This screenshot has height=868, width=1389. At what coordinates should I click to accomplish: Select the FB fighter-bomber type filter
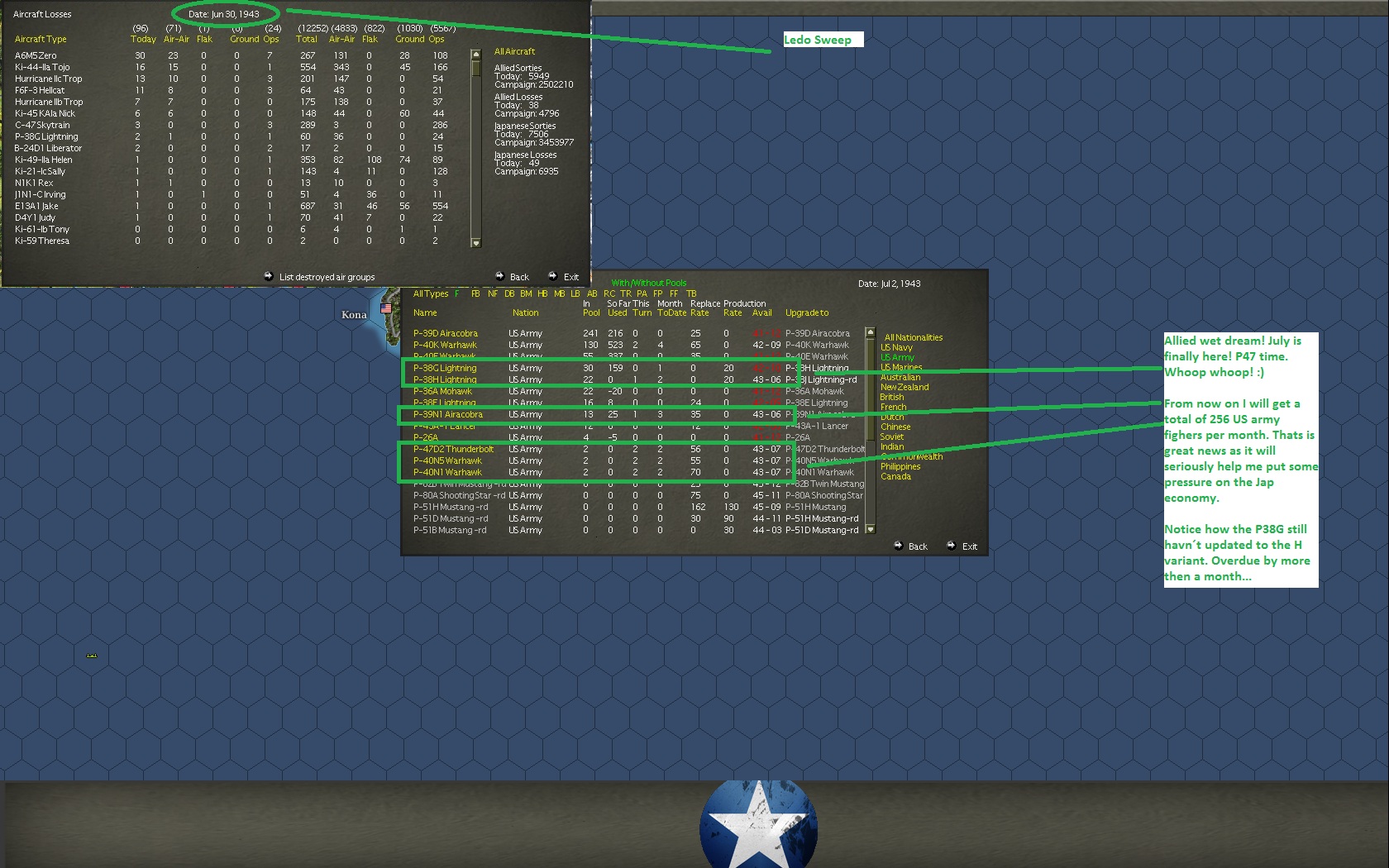click(x=475, y=293)
